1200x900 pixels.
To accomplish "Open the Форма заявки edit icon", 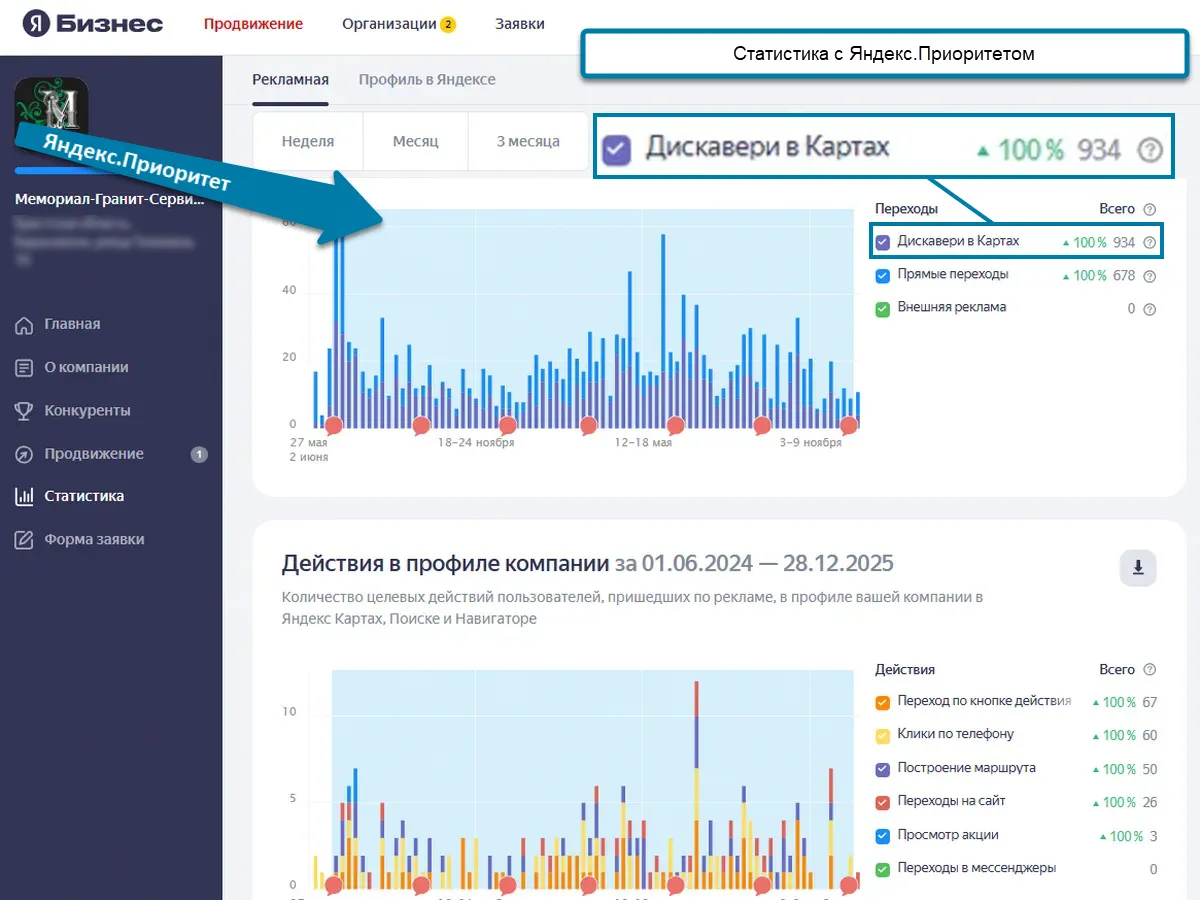I will click(x=25, y=540).
